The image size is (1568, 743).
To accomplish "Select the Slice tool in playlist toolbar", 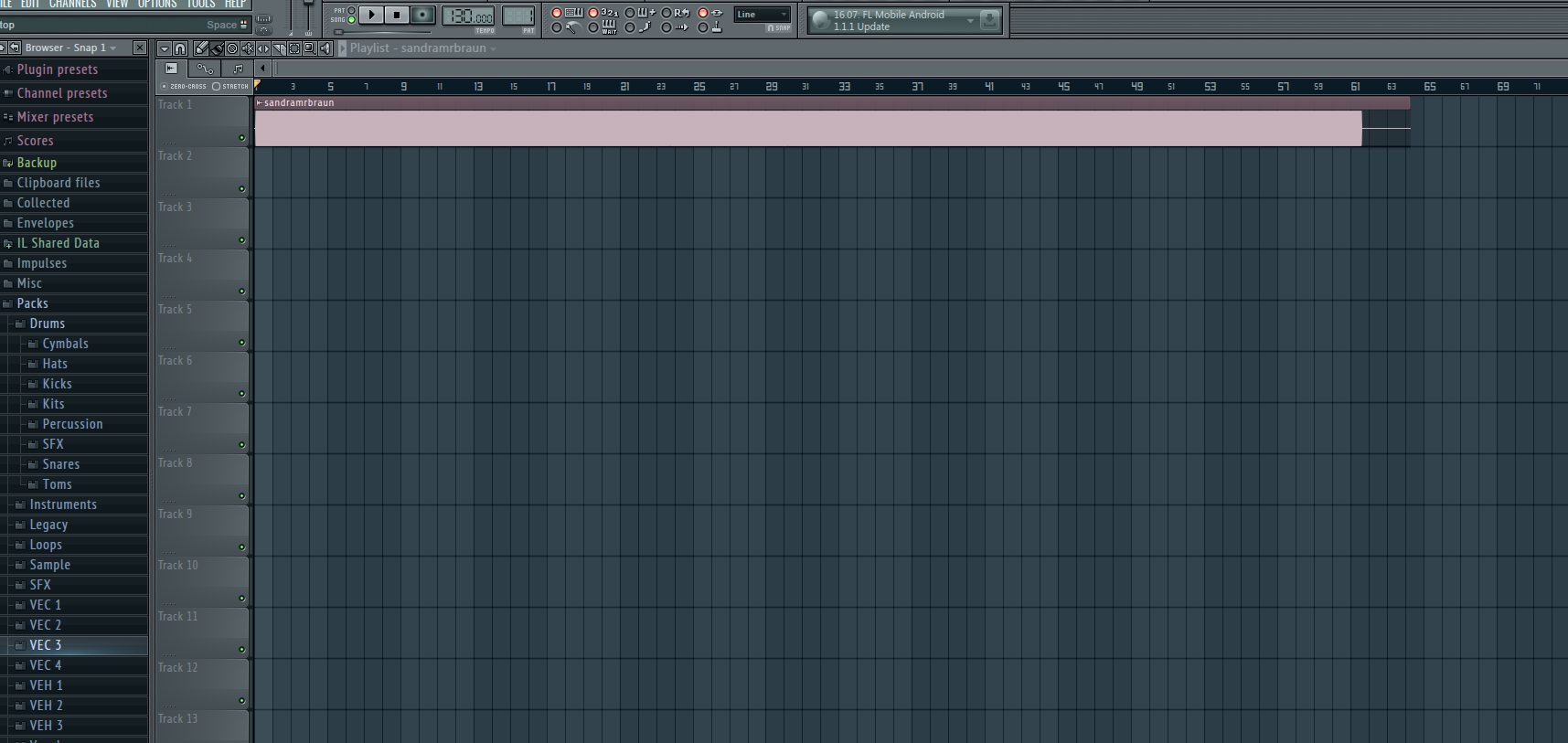I will tap(279, 48).
